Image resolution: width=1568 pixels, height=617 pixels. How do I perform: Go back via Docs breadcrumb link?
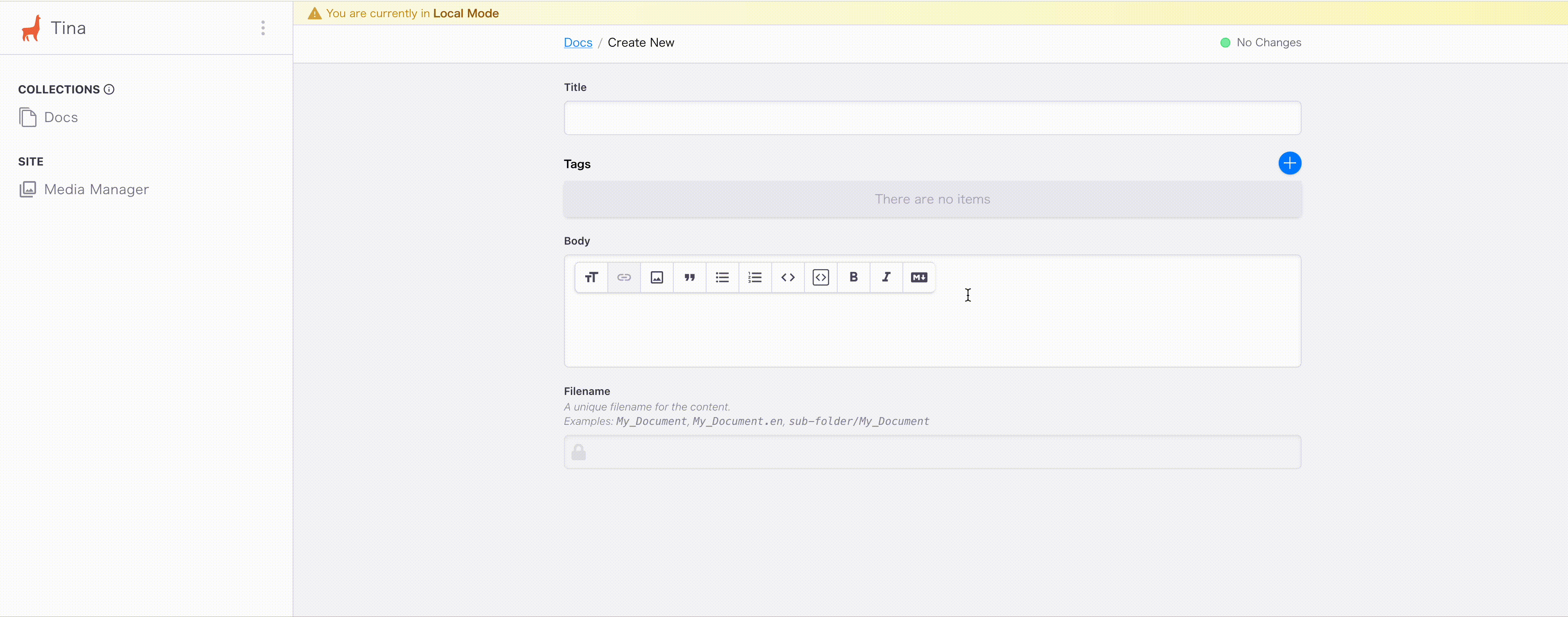click(578, 43)
